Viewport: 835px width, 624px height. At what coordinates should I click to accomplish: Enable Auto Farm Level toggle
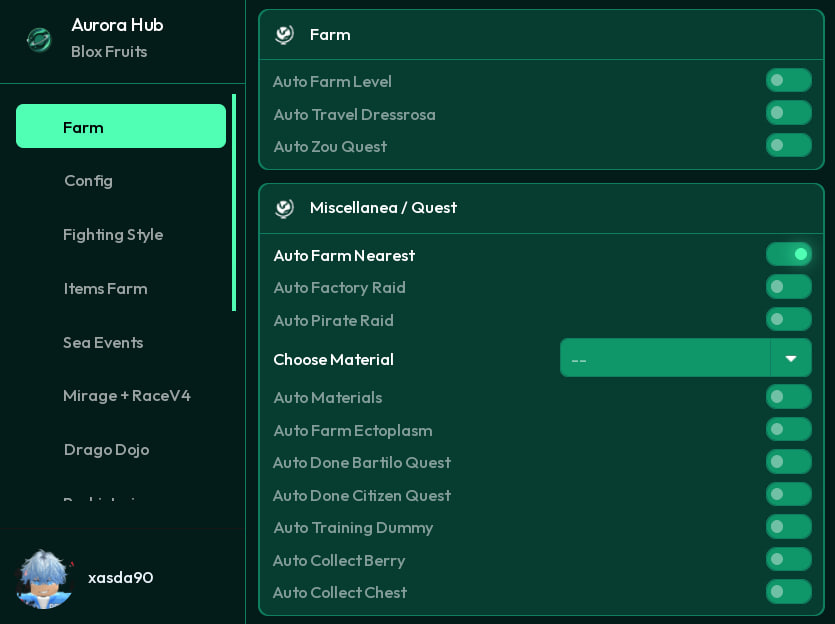click(789, 80)
